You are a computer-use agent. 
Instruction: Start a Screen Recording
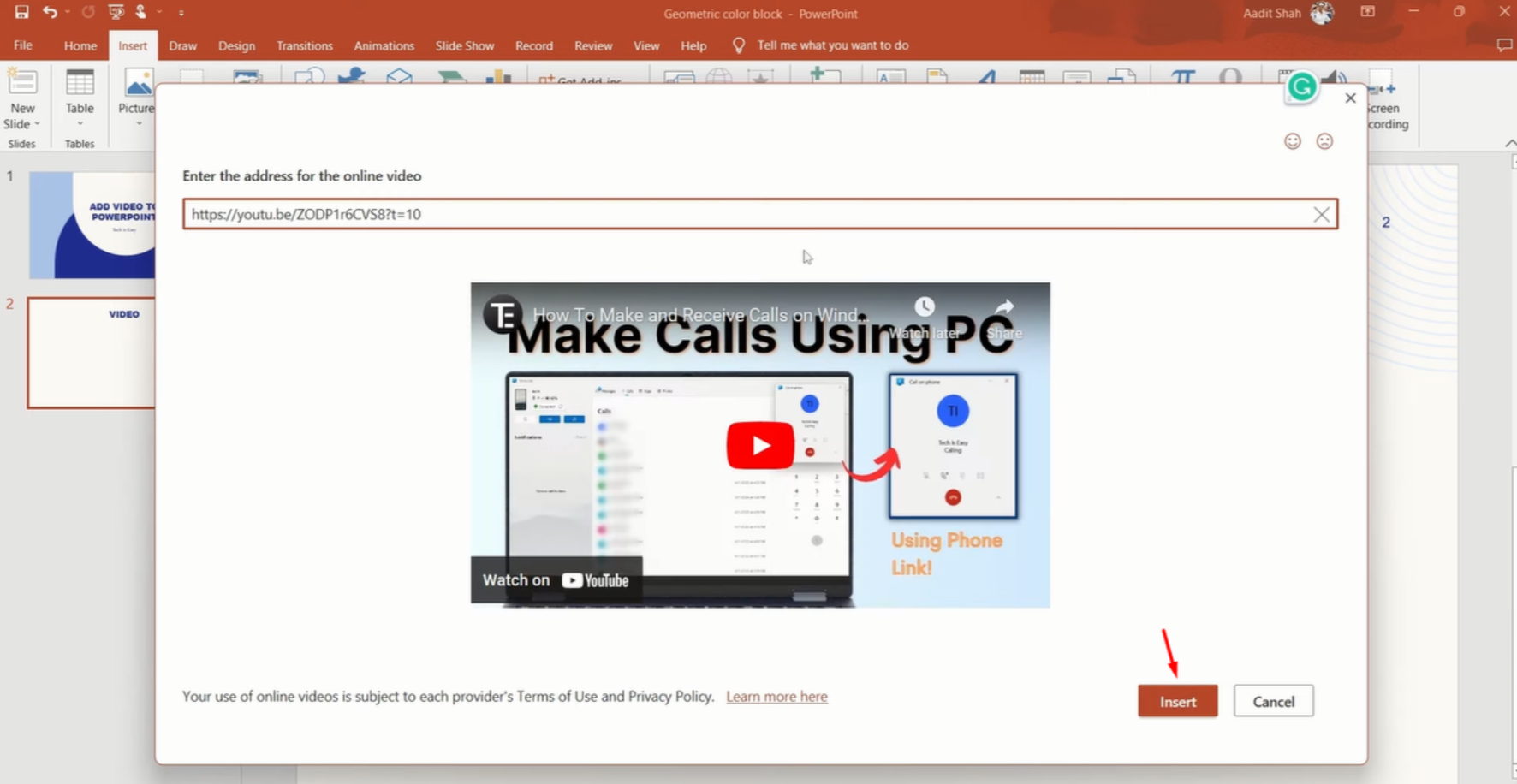pos(1382,96)
